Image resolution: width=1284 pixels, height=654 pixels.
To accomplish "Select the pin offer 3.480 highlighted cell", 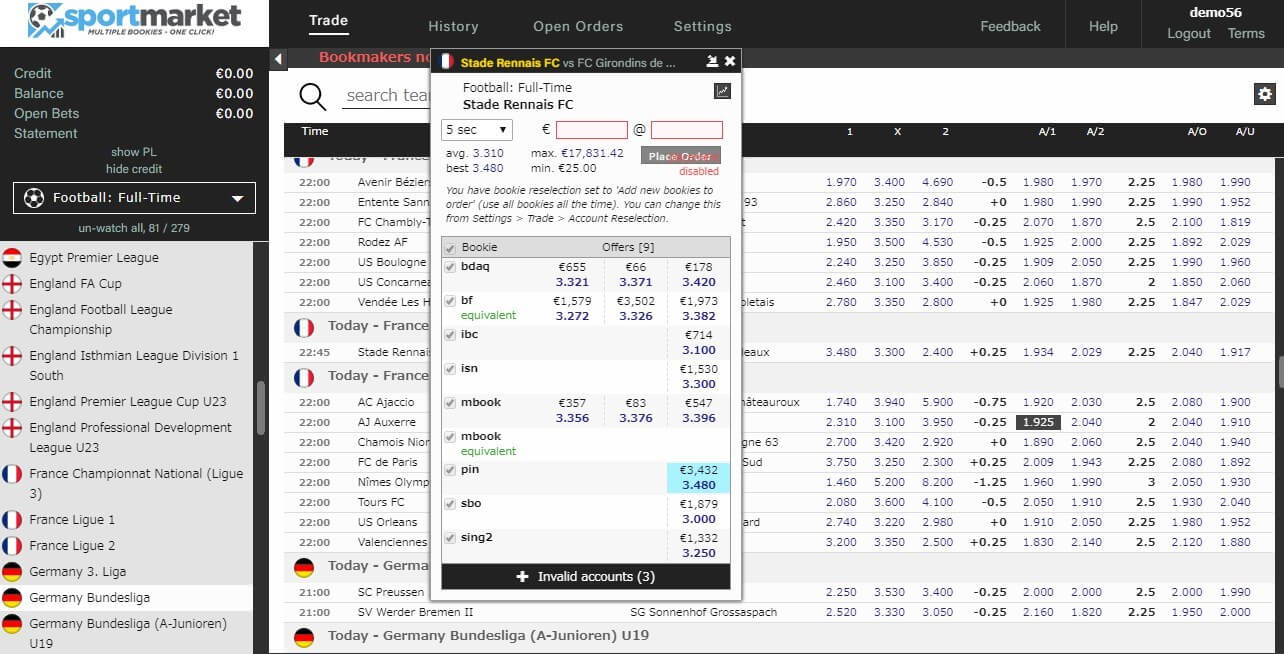I will (x=698, y=478).
